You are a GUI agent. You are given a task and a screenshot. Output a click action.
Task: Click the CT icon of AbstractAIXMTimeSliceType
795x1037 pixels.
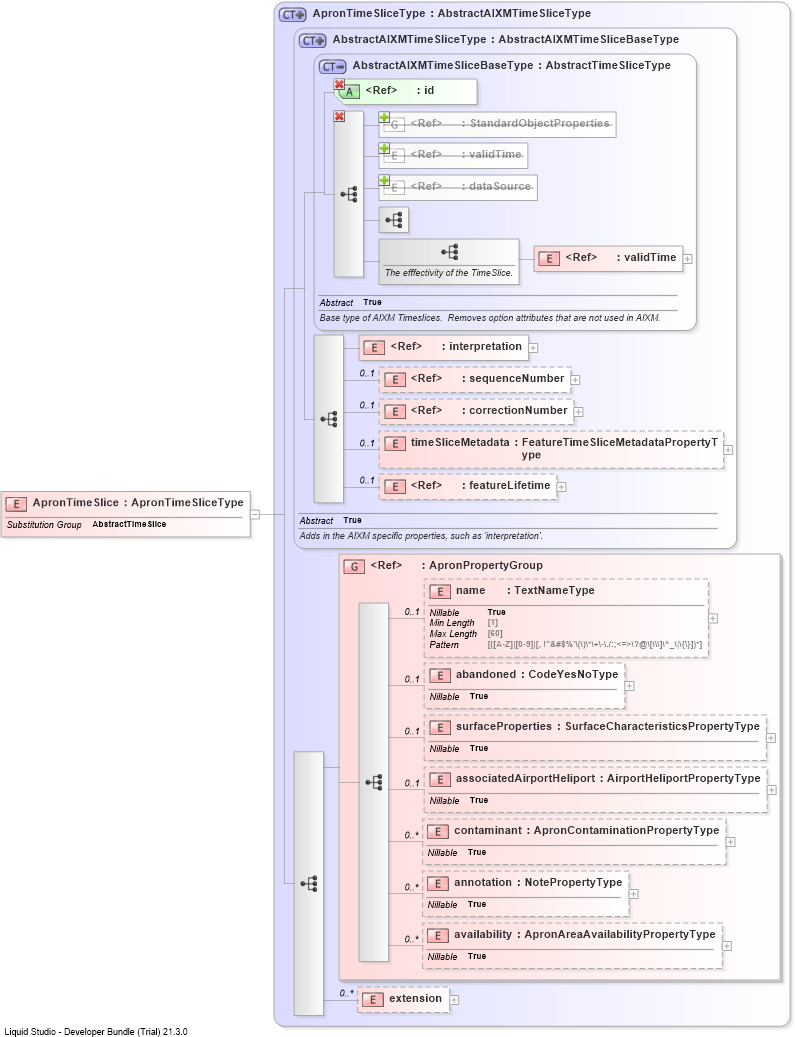[x=313, y=40]
